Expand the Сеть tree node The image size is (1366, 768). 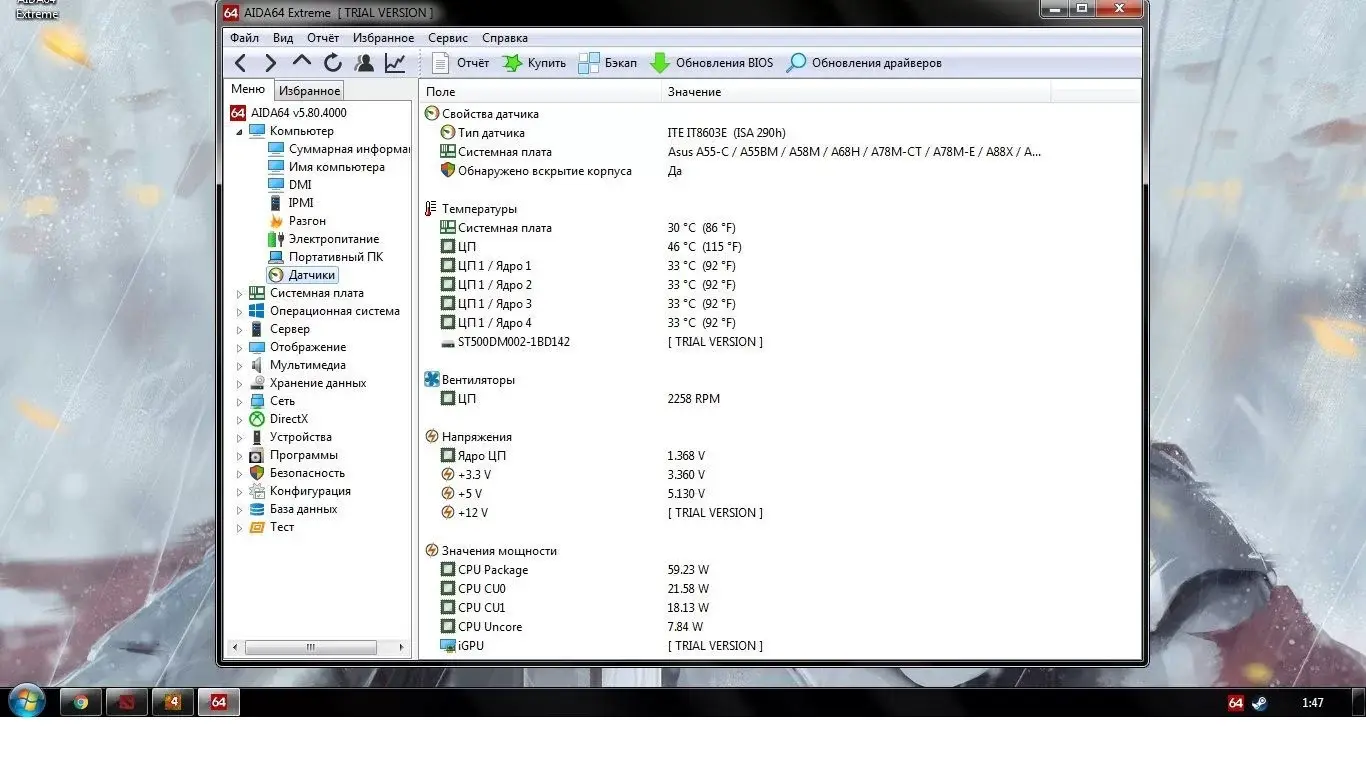tap(239, 402)
